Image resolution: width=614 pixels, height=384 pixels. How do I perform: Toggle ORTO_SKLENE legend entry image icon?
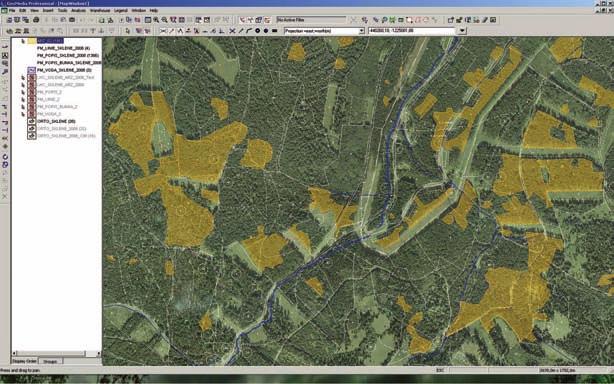point(32,121)
